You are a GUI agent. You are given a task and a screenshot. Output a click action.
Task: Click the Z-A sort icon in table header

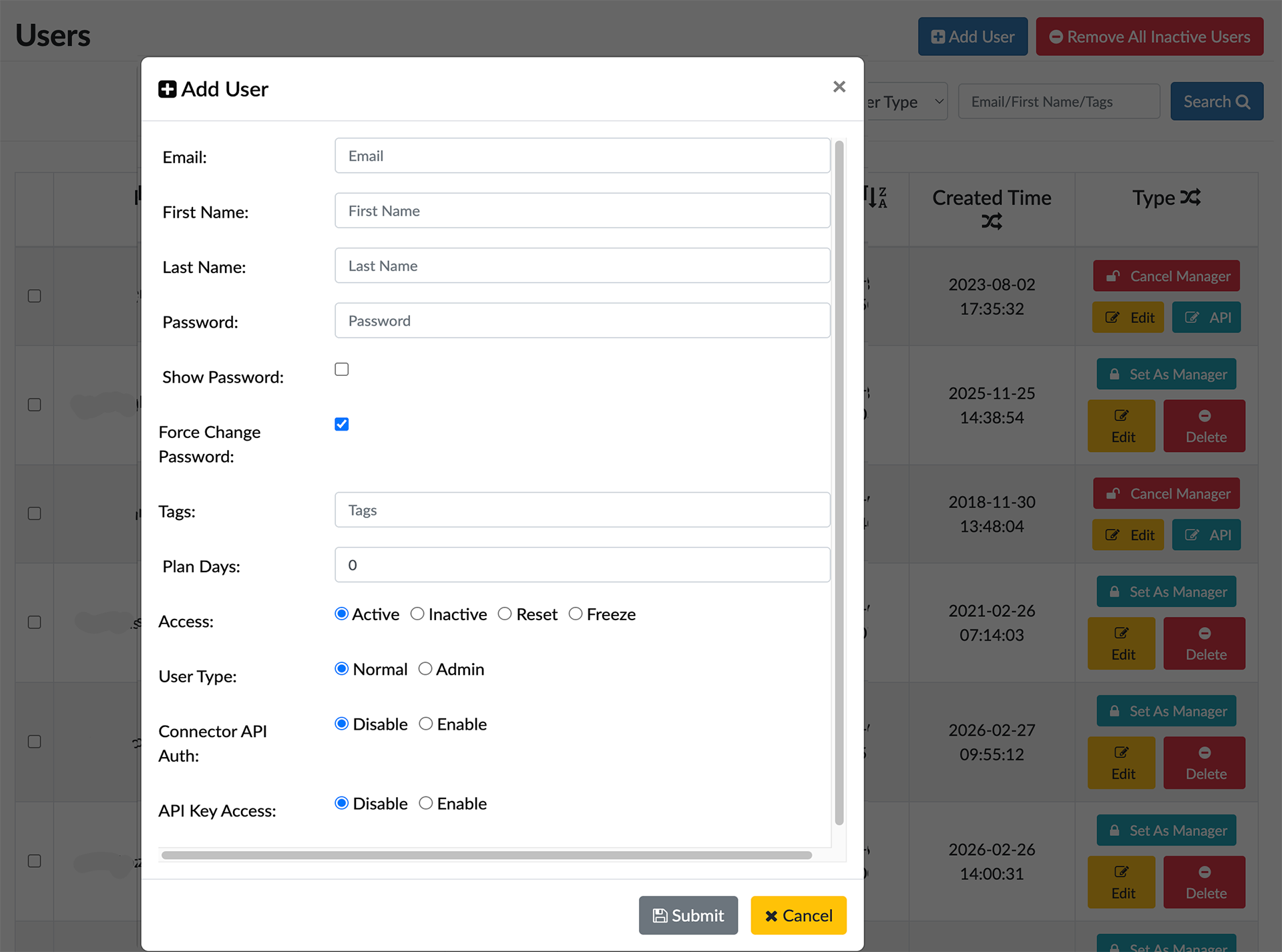click(x=876, y=198)
